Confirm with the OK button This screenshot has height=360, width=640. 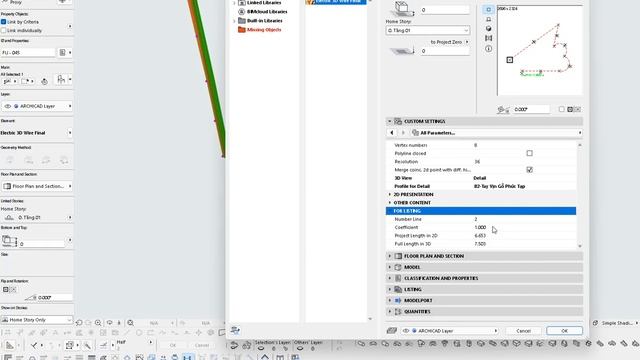(564, 331)
